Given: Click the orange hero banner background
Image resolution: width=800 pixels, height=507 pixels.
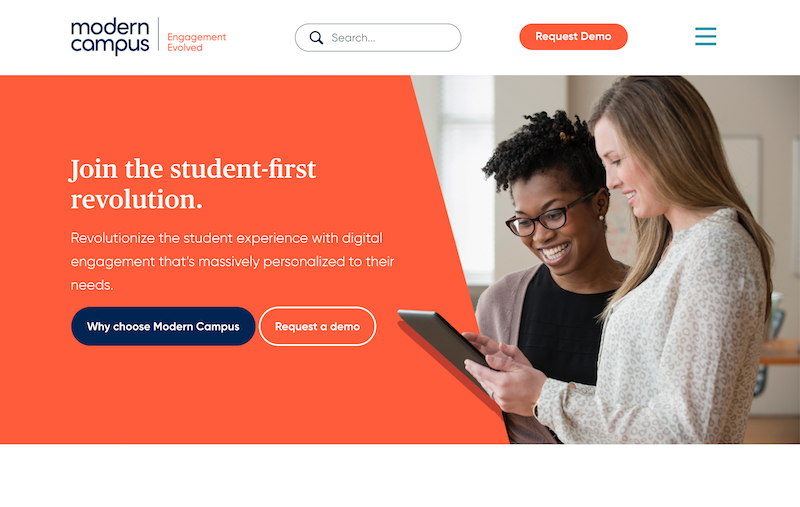Looking at the screenshot, I should point(204,398).
